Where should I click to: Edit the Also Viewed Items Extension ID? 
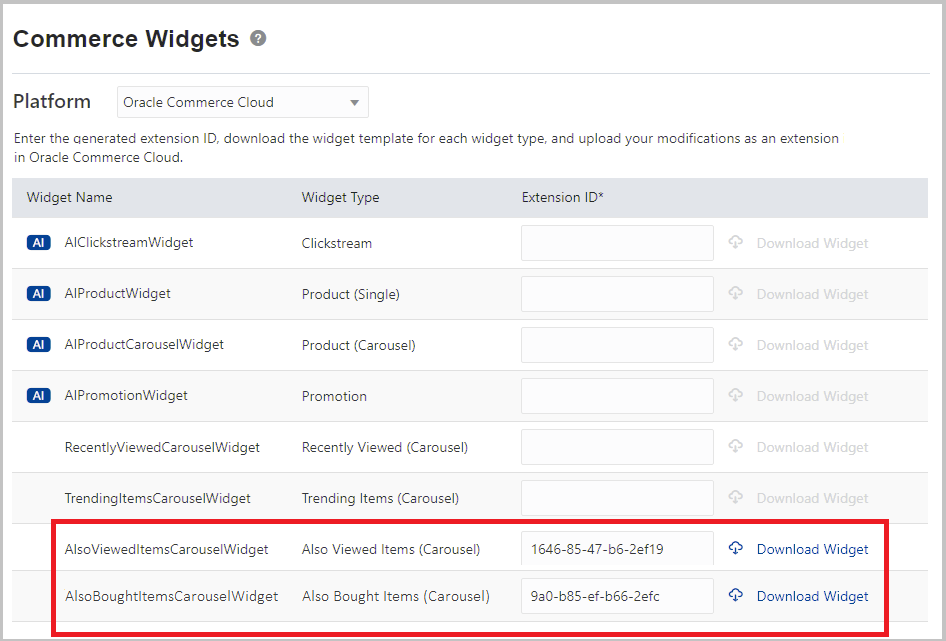point(617,549)
